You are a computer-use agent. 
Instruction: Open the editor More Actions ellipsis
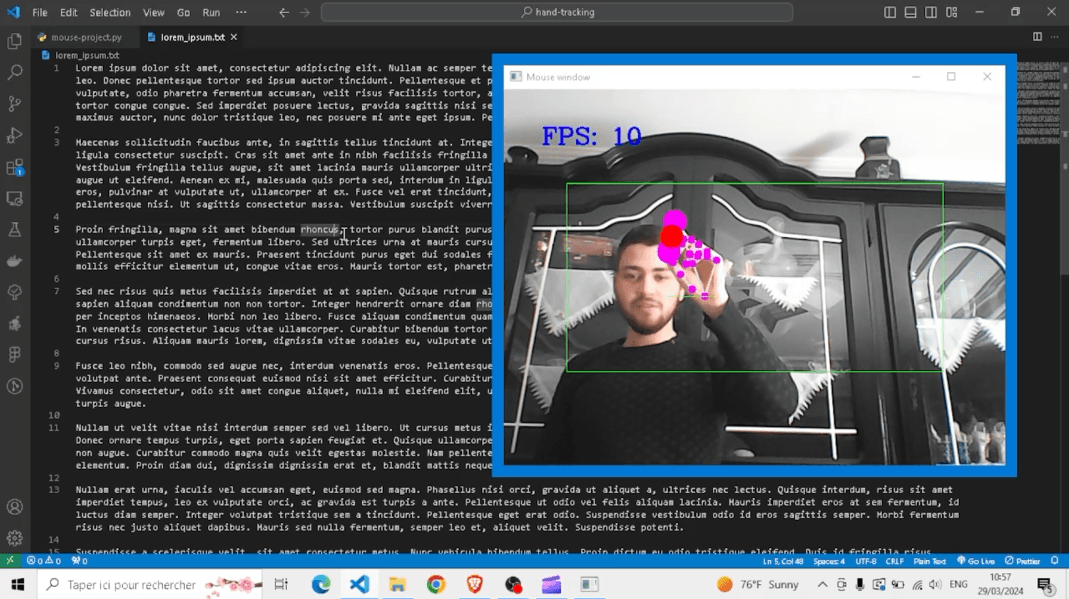[x=1054, y=37]
